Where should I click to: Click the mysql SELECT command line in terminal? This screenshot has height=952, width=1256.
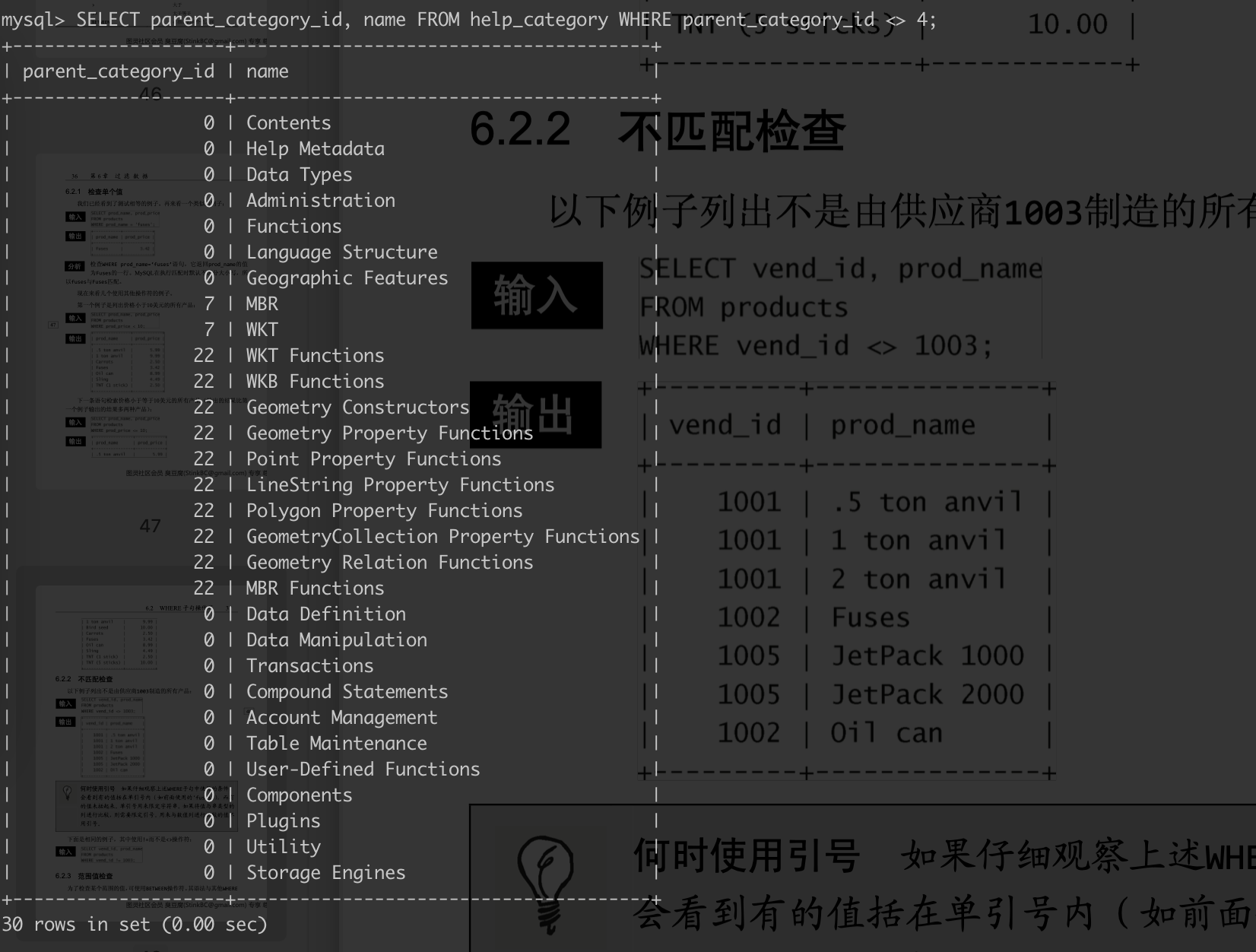[x=469, y=20]
